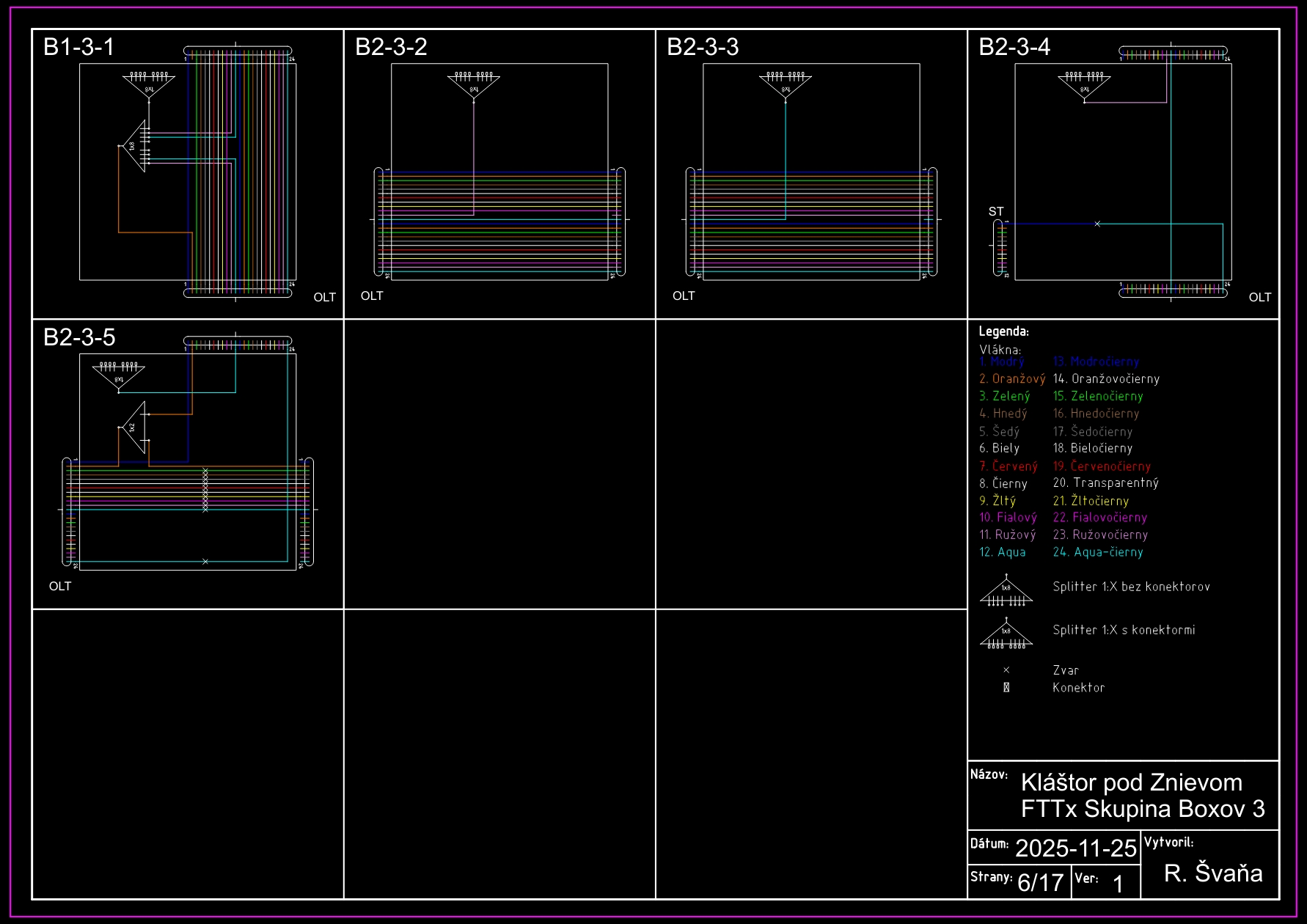Select the sideways 1x8 splitter in box B1-3-1
This screenshot has height=924, width=1307.
(134, 146)
